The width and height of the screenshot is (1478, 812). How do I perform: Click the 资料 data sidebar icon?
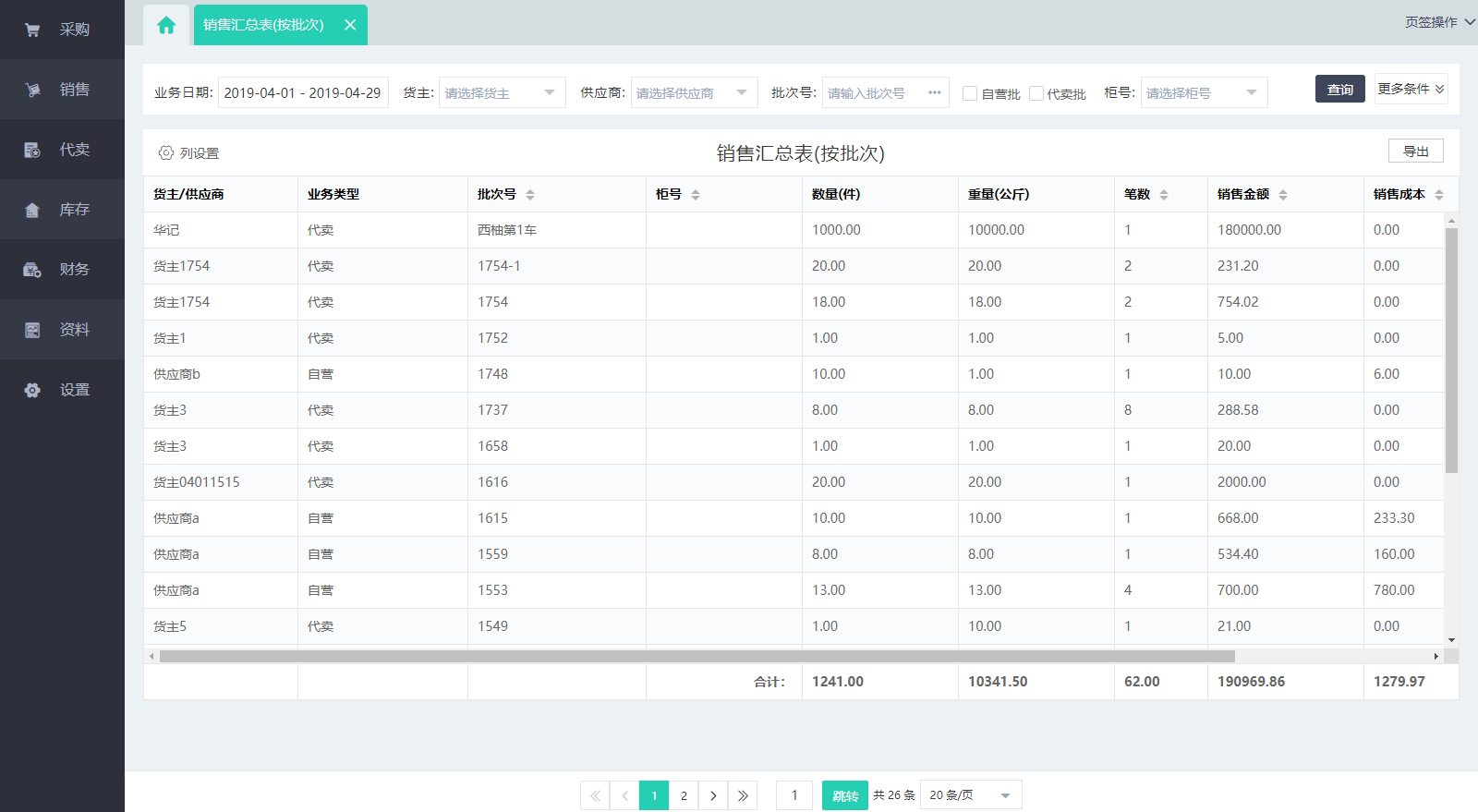pyautogui.click(x=32, y=330)
